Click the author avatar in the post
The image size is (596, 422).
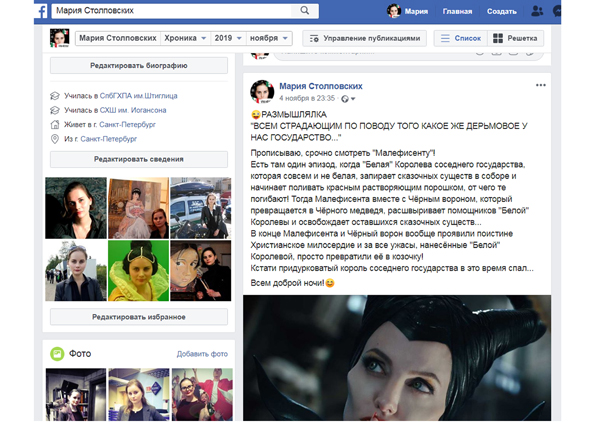pos(262,92)
